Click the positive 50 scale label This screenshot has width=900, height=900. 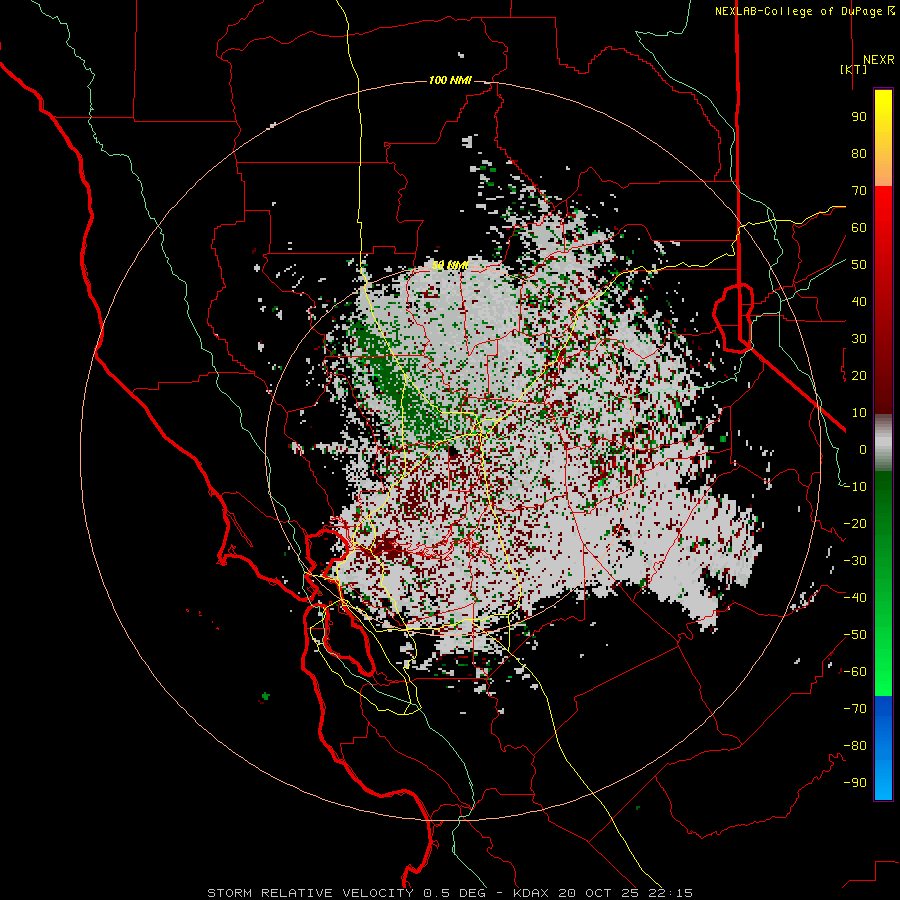(x=859, y=265)
